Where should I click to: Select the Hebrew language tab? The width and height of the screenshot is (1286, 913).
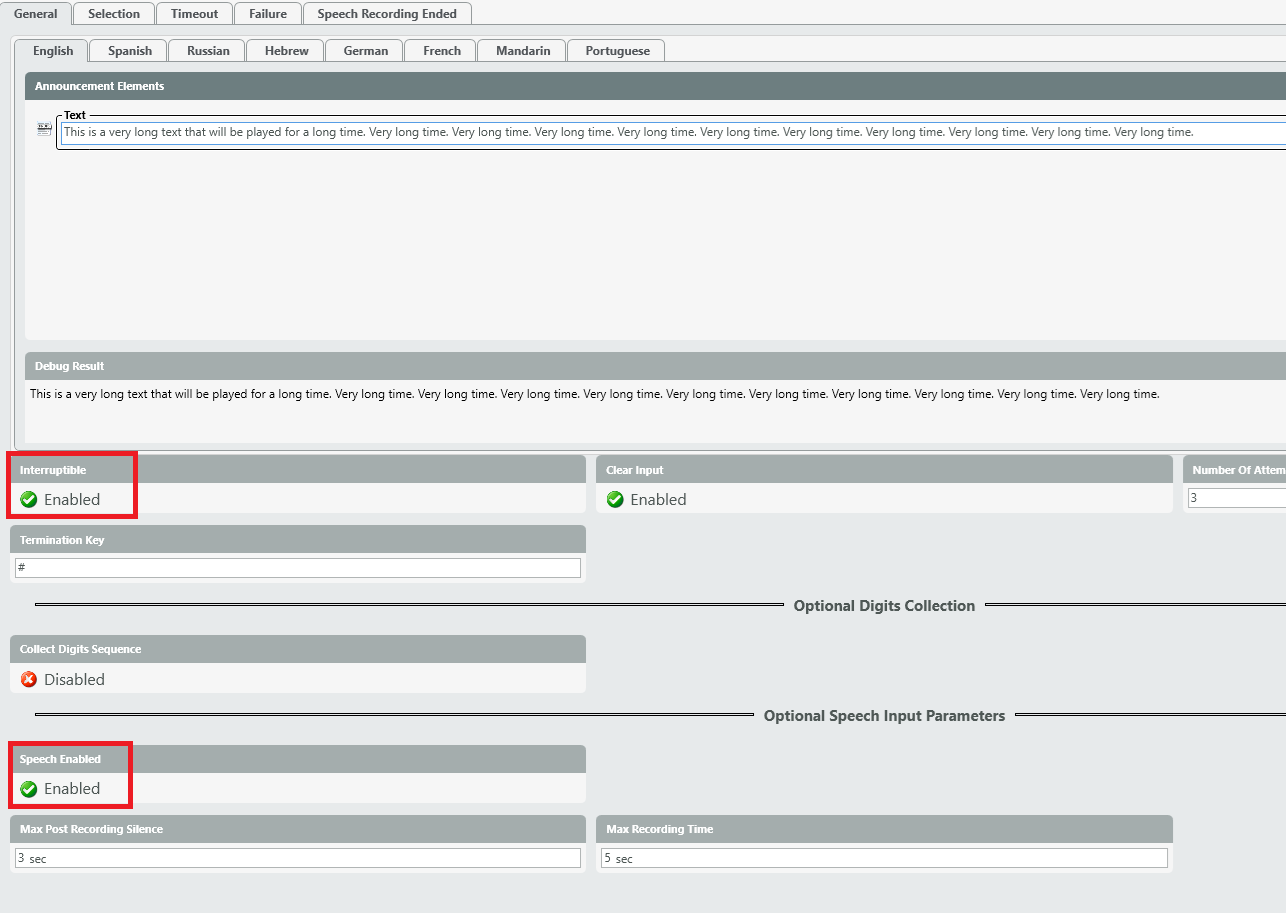(286, 51)
